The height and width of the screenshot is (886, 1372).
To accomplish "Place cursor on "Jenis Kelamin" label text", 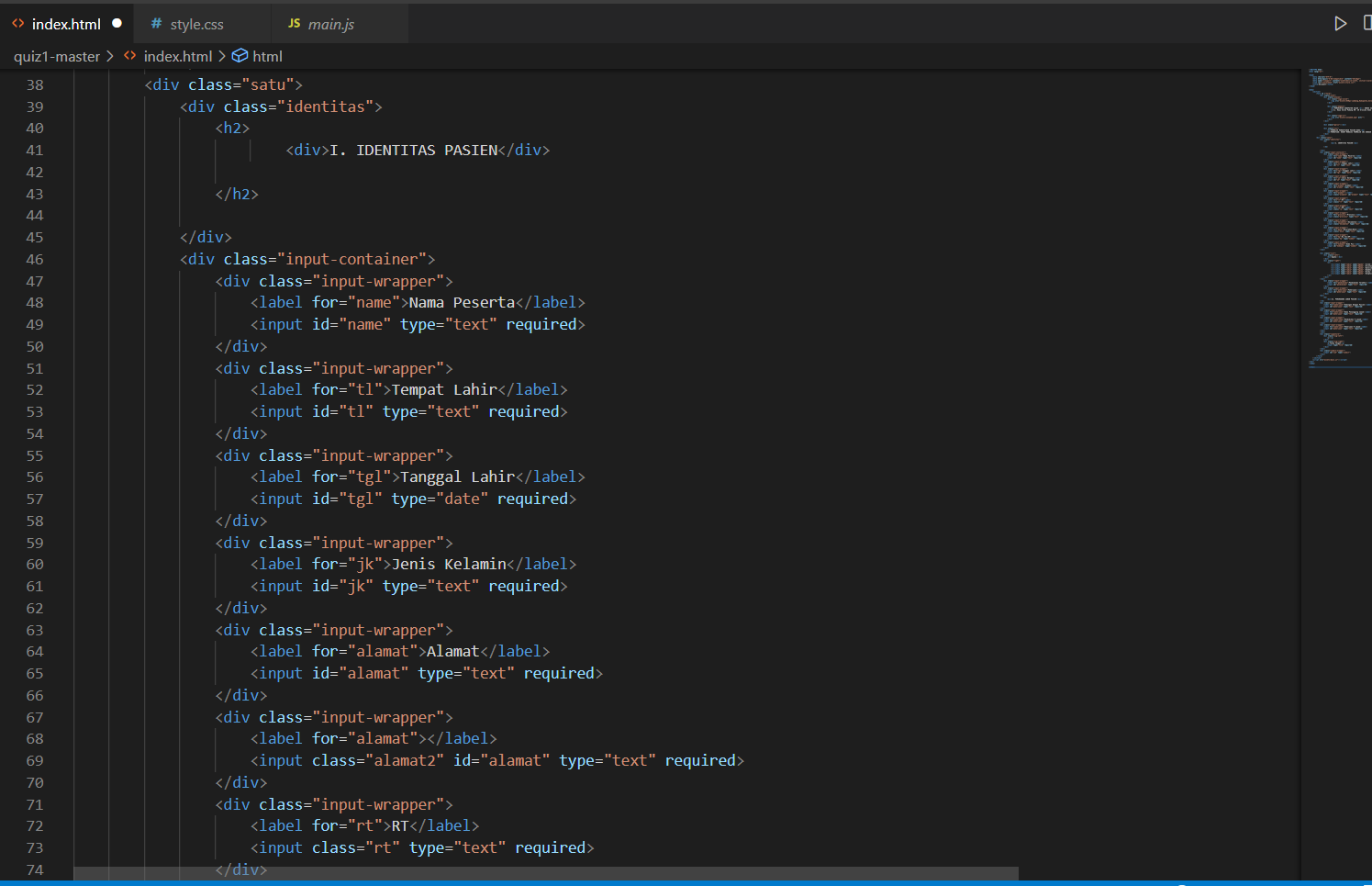I will 449,564.
